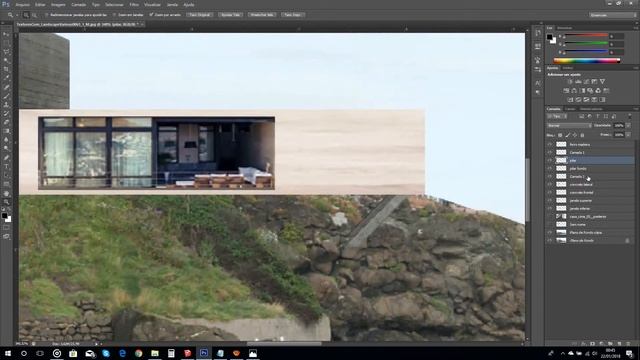The width and height of the screenshot is (640, 360).
Task: Select the Quick Selection tool
Action: pos(6,61)
